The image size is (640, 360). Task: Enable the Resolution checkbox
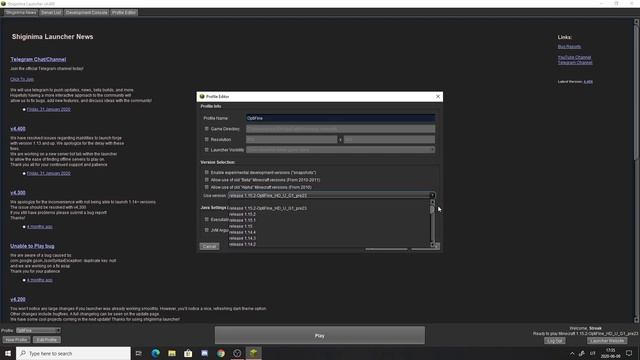pyautogui.click(x=207, y=139)
